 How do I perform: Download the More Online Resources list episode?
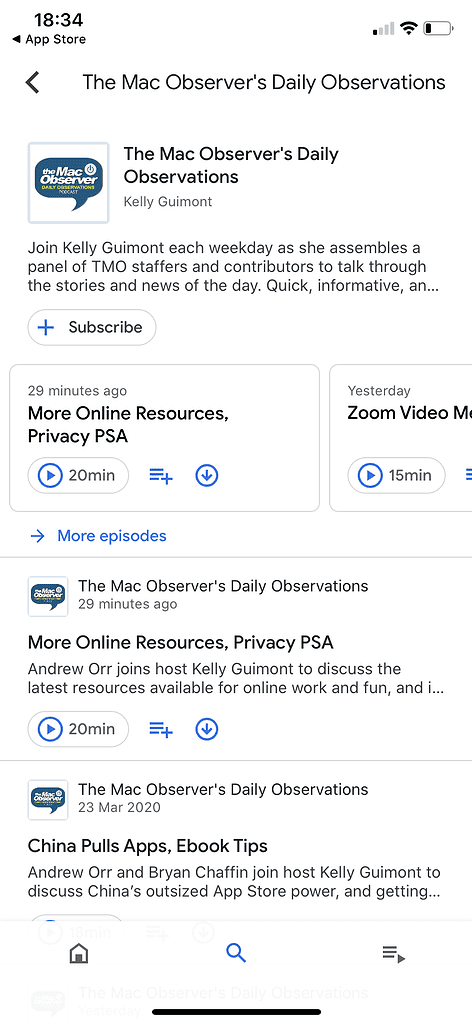tap(207, 729)
